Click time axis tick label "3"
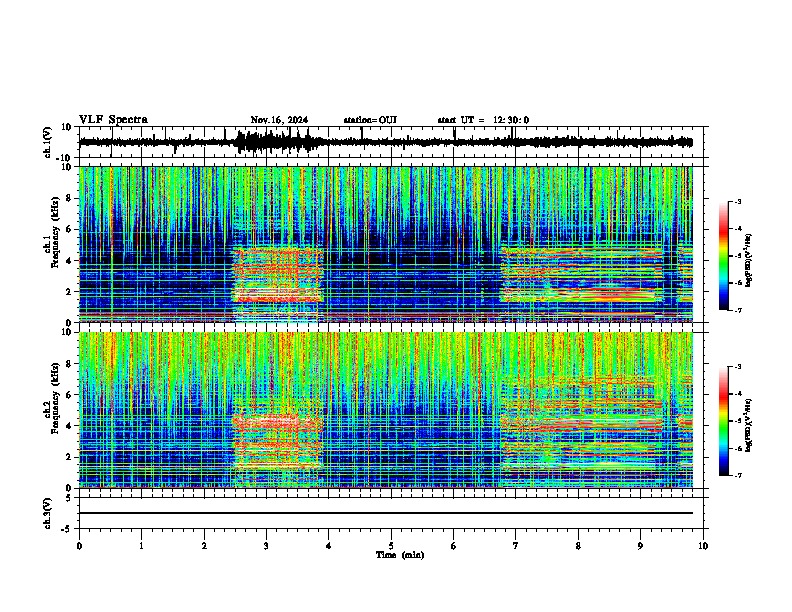This screenshot has height=612, width=792. pos(266,546)
